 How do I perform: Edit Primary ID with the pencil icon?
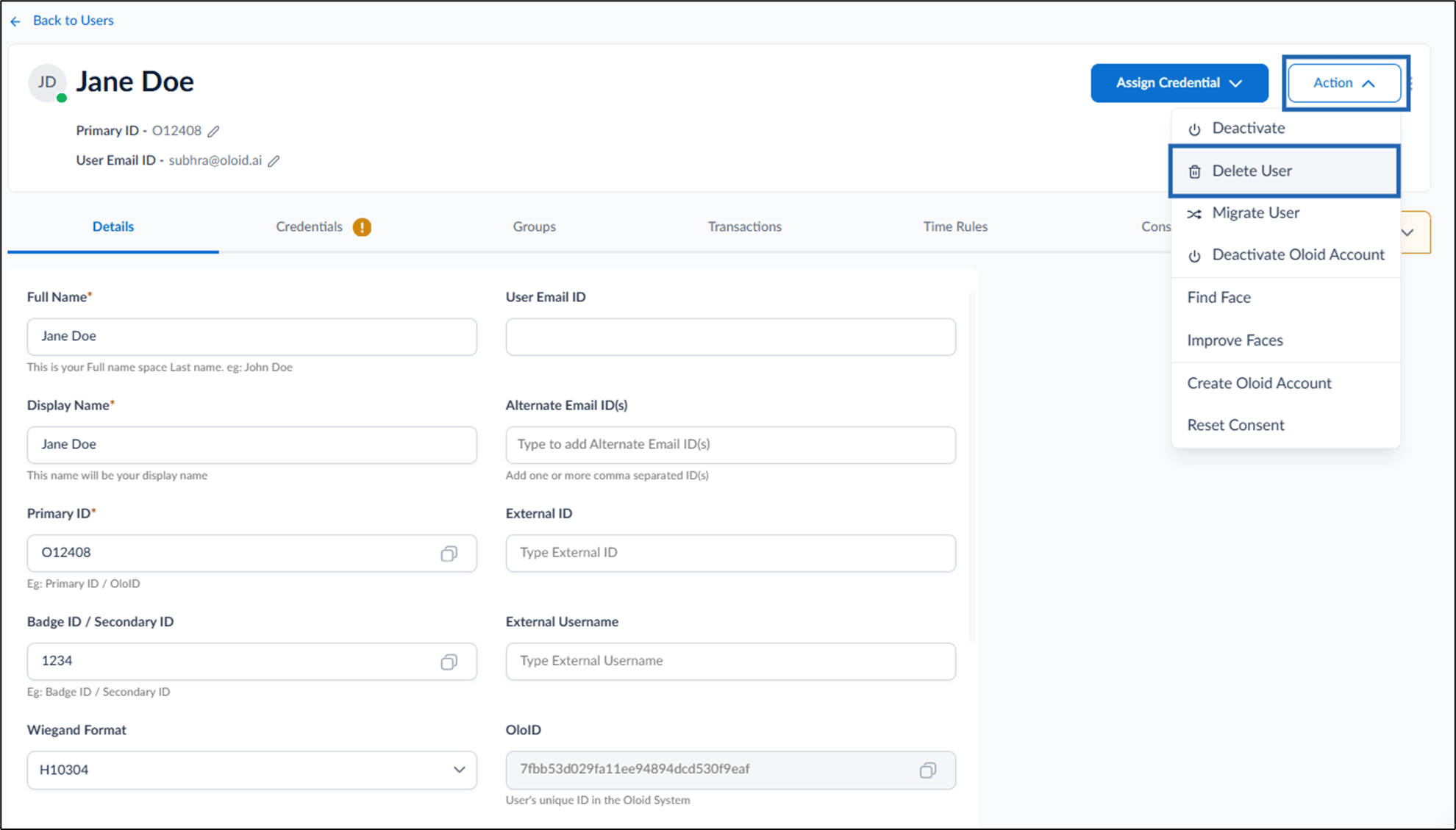coord(213,131)
